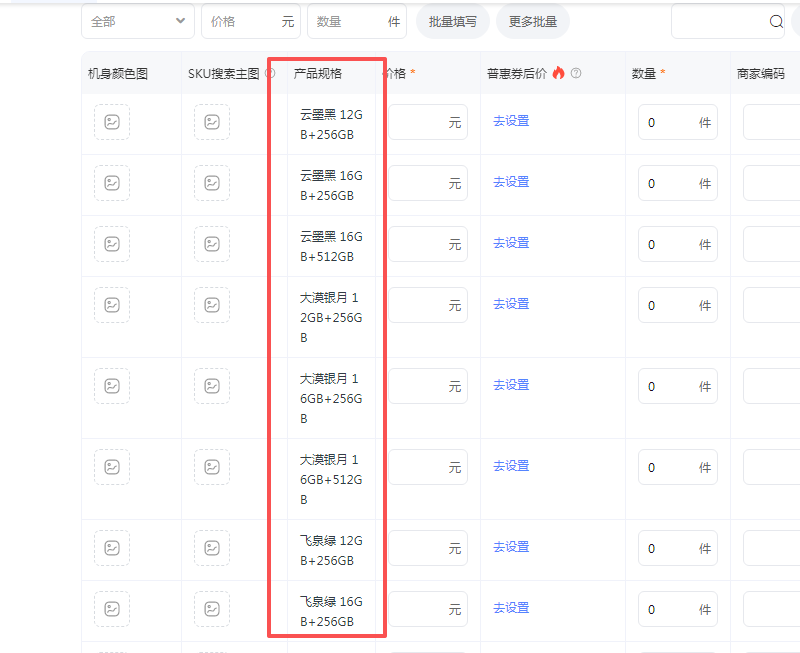Click 去设置 link for 大漠银月 16GB+256GB
The height and width of the screenshot is (653, 800).
(511, 385)
